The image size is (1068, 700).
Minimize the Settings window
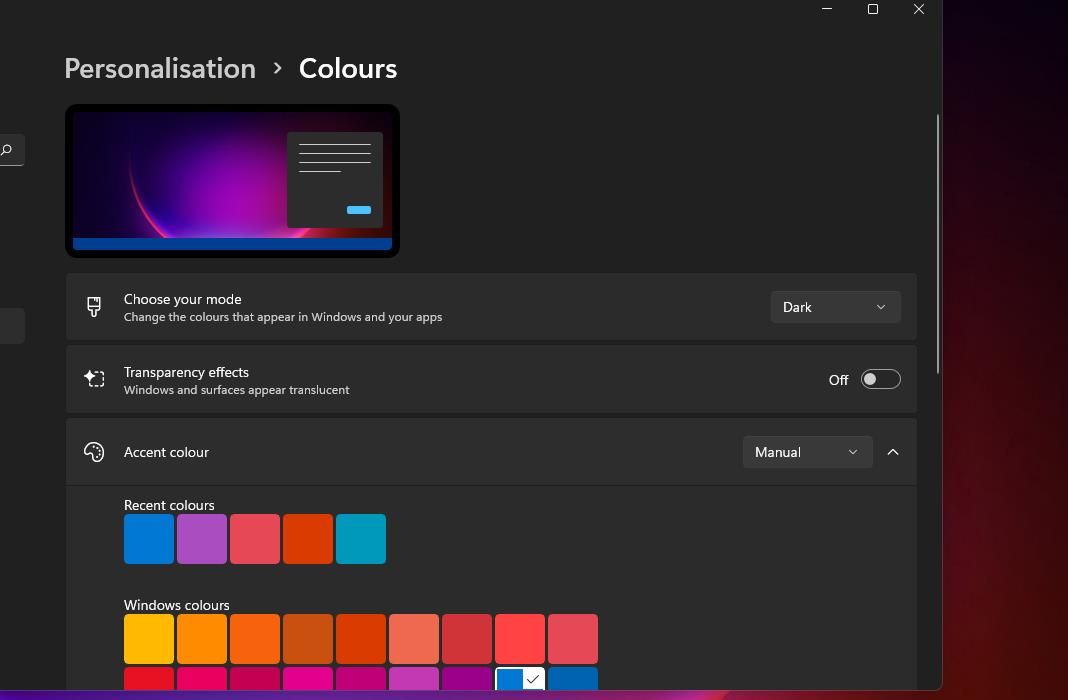pos(826,9)
